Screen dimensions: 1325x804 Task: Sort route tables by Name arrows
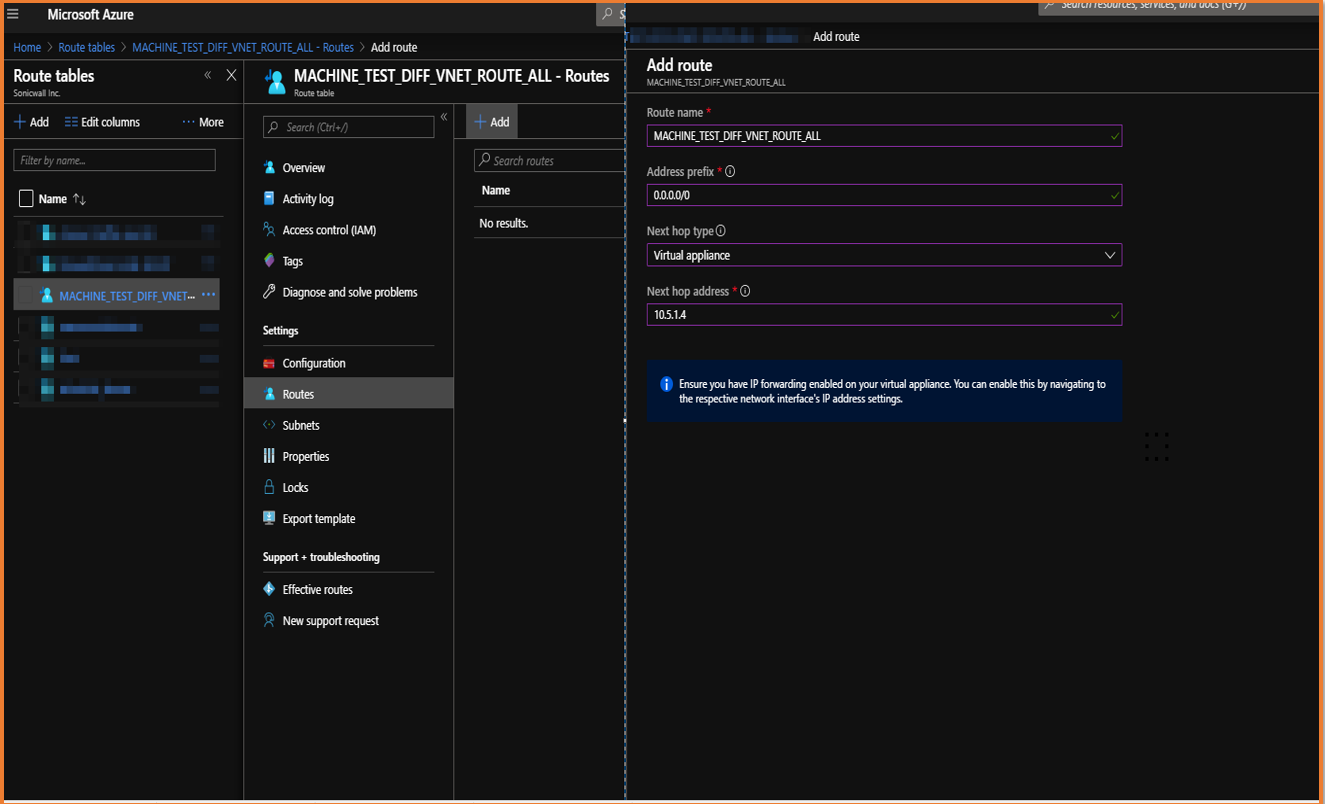pyautogui.click(x=80, y=199)
